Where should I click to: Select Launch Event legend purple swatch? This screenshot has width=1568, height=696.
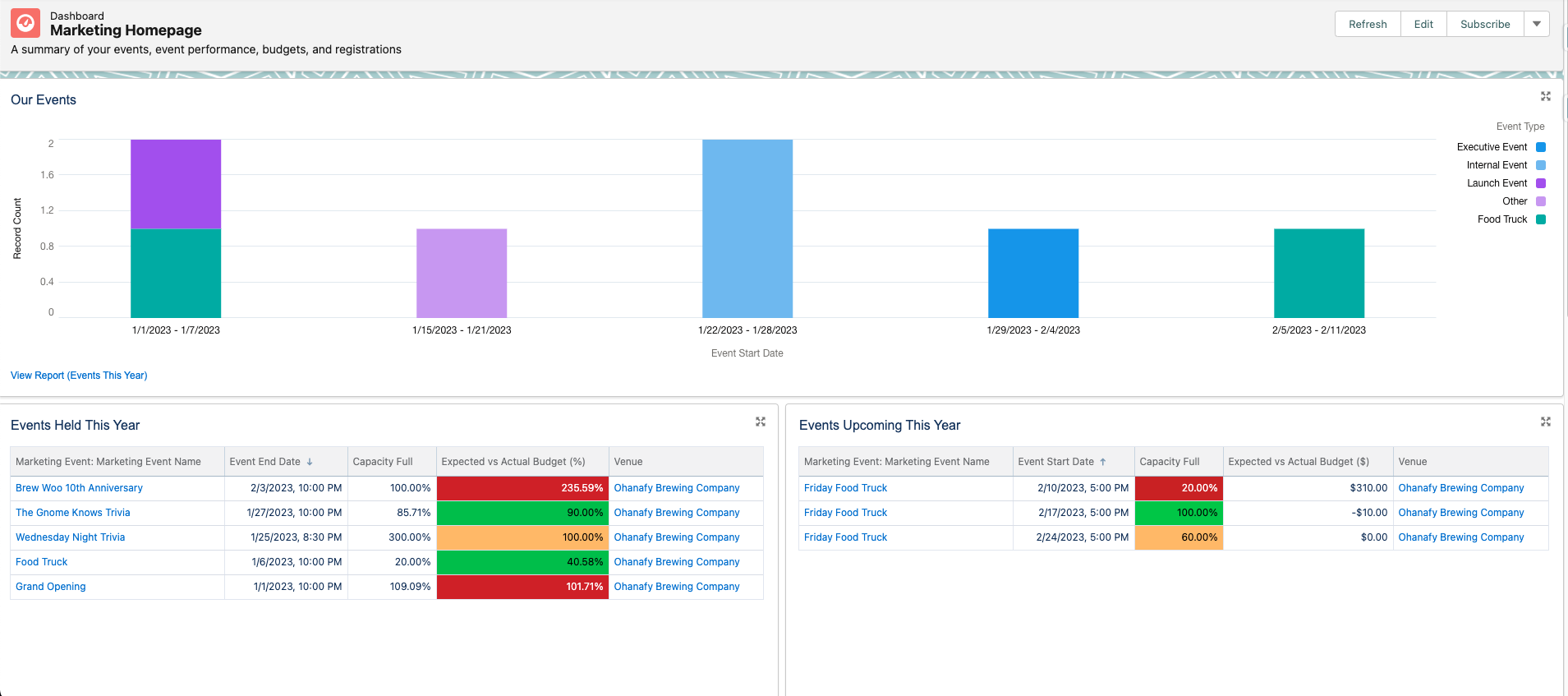click(x=1541, y=183)
